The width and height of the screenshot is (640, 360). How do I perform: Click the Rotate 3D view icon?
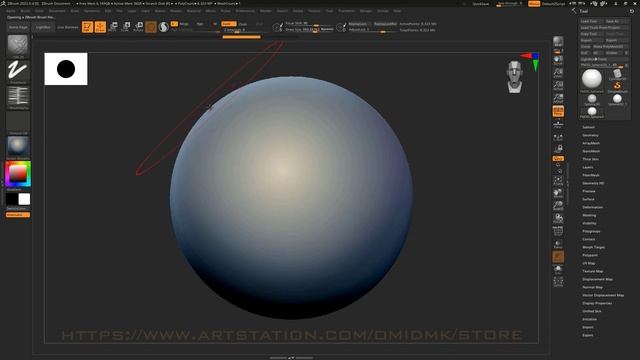coord(558,218)
